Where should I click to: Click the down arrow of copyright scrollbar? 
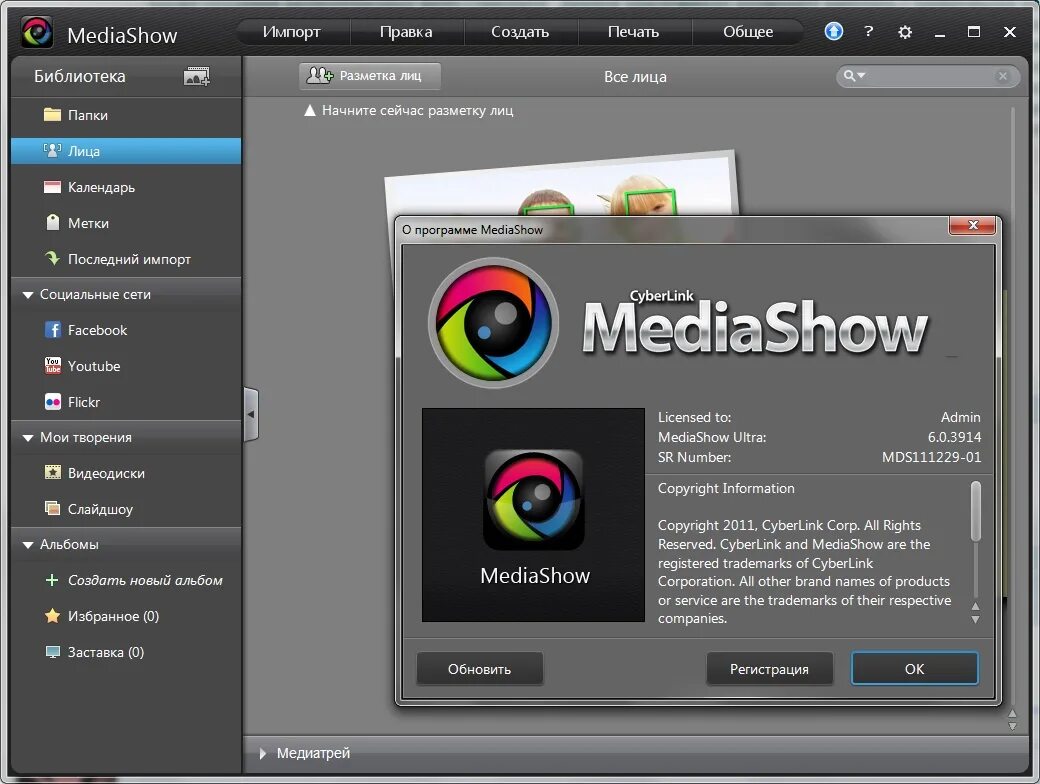tap(975, 620)
